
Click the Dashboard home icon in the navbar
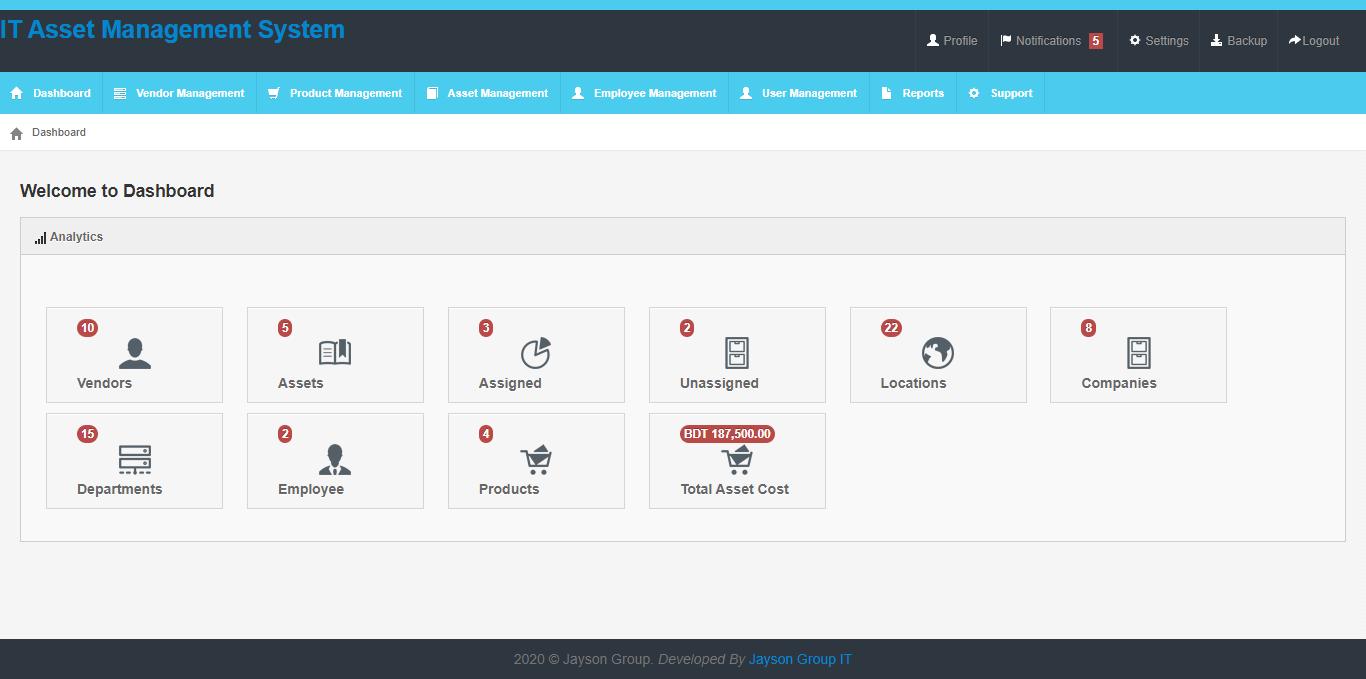16,93
